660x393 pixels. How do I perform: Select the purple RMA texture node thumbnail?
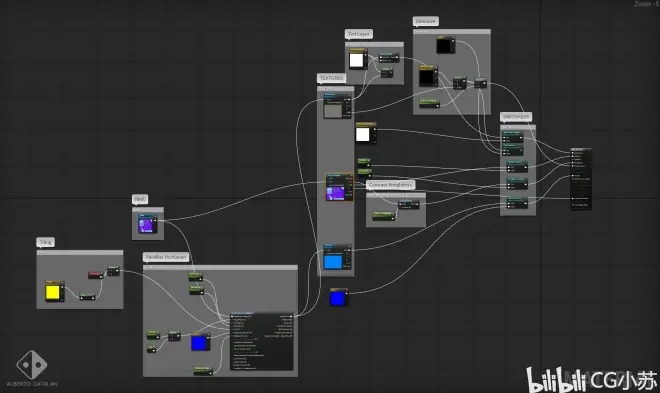pyautogui.click(x=148, y=224)
